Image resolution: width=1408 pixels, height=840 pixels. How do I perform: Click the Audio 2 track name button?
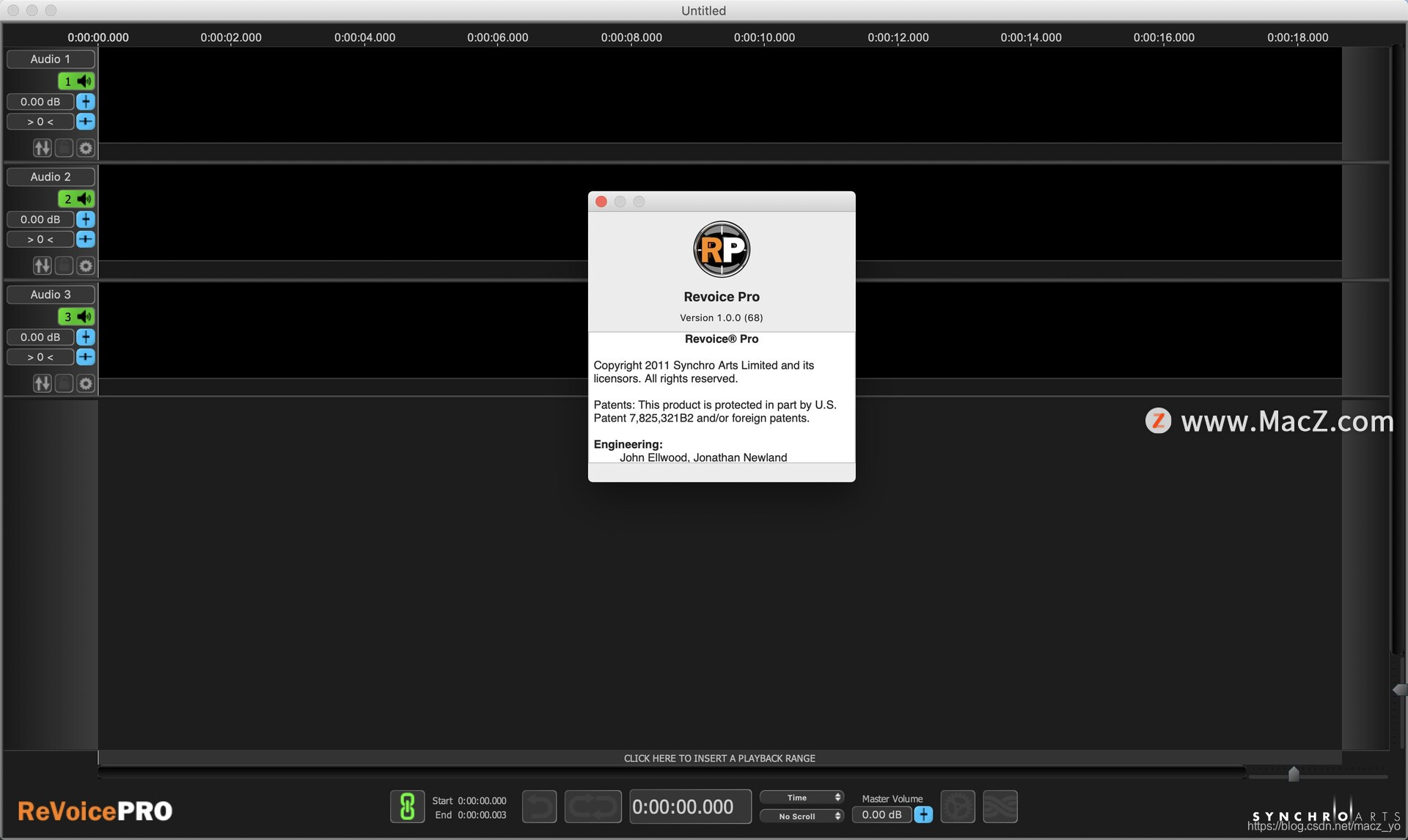click(51, 177)
